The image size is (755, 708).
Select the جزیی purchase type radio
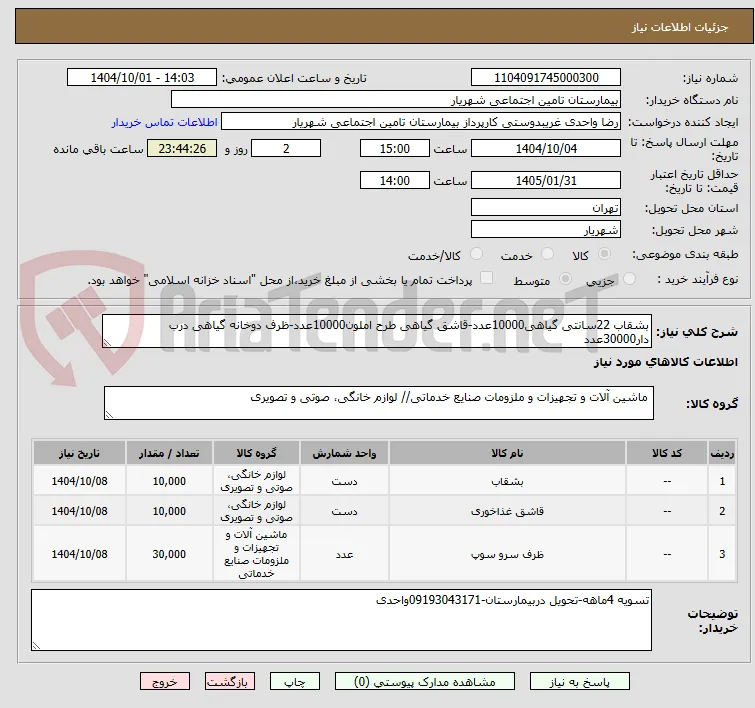click(x=629, y=278)
